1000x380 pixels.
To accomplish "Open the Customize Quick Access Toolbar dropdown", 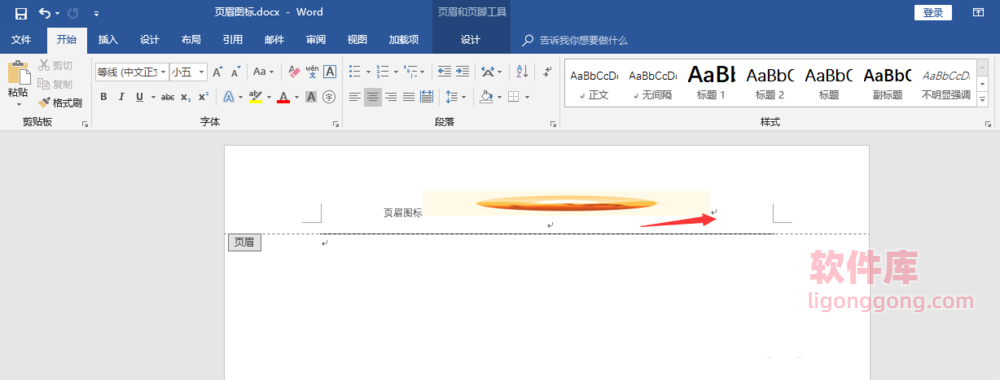I will point(96,13).
